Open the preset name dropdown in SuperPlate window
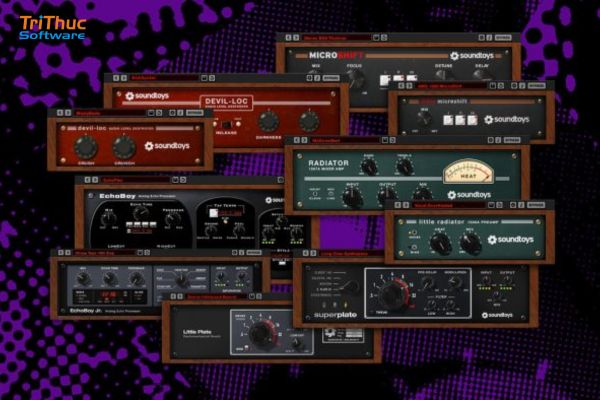 [351, 253]
